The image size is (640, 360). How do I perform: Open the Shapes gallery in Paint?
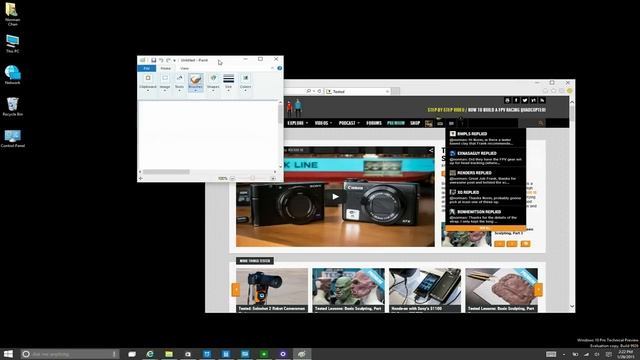(213, 82)
